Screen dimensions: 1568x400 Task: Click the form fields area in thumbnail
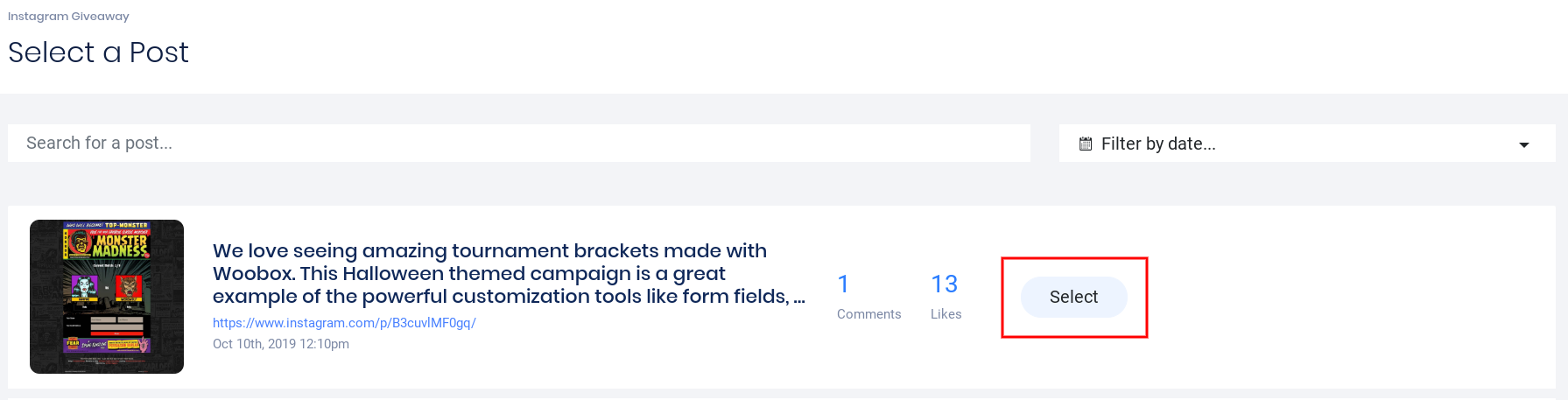[117, 323]
